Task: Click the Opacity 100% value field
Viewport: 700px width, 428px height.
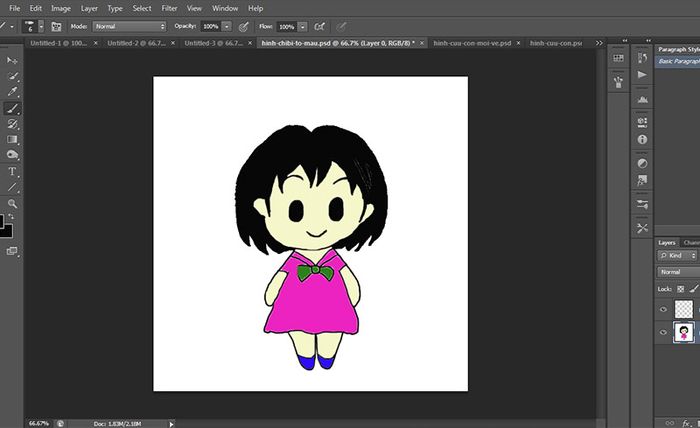Action: tap(211, 27)
